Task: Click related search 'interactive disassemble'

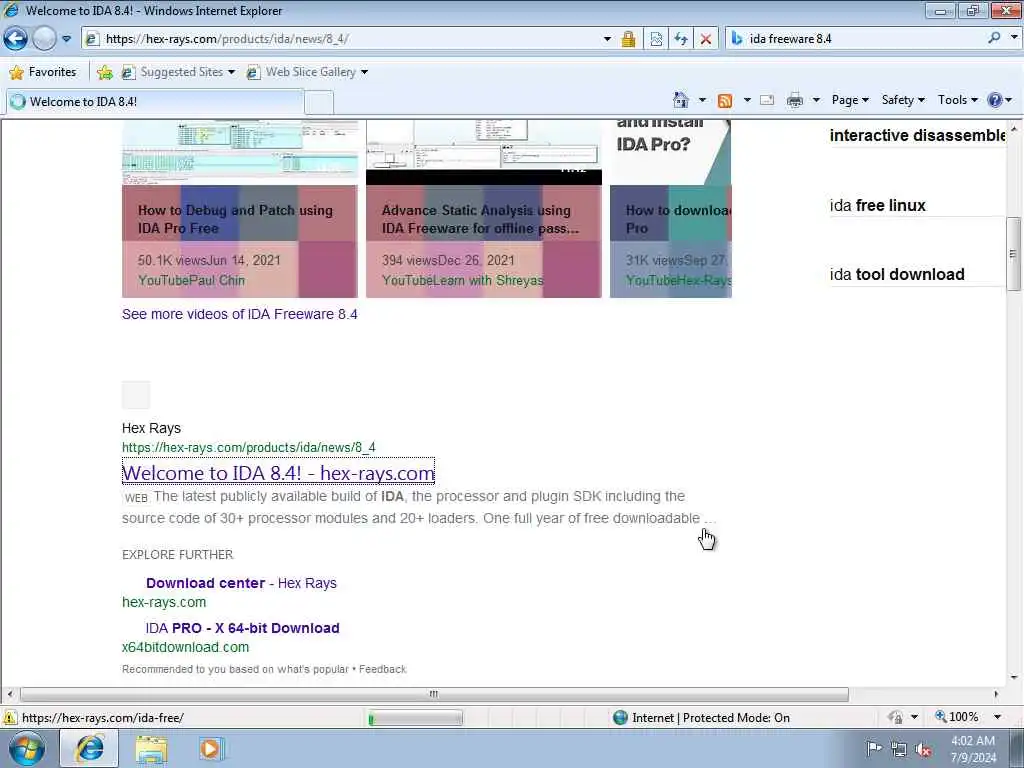Action: [x=918, y=135]
